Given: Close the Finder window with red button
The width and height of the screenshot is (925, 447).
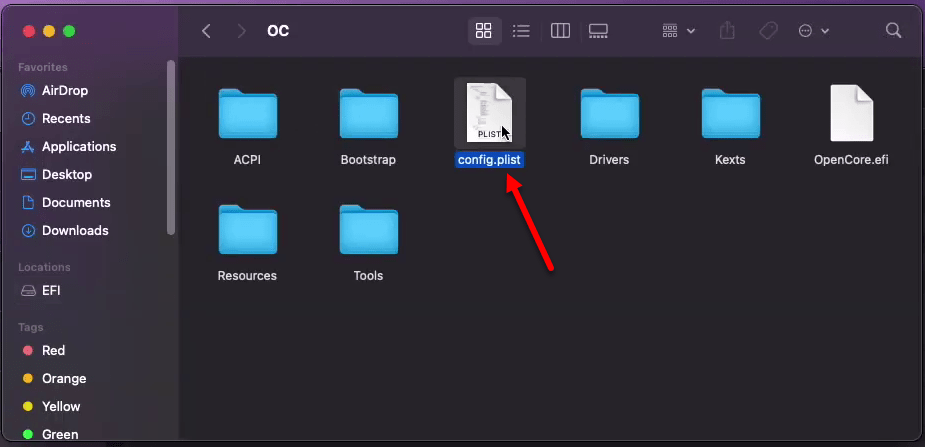Looking at the screenshot, I should pos(28,31).
